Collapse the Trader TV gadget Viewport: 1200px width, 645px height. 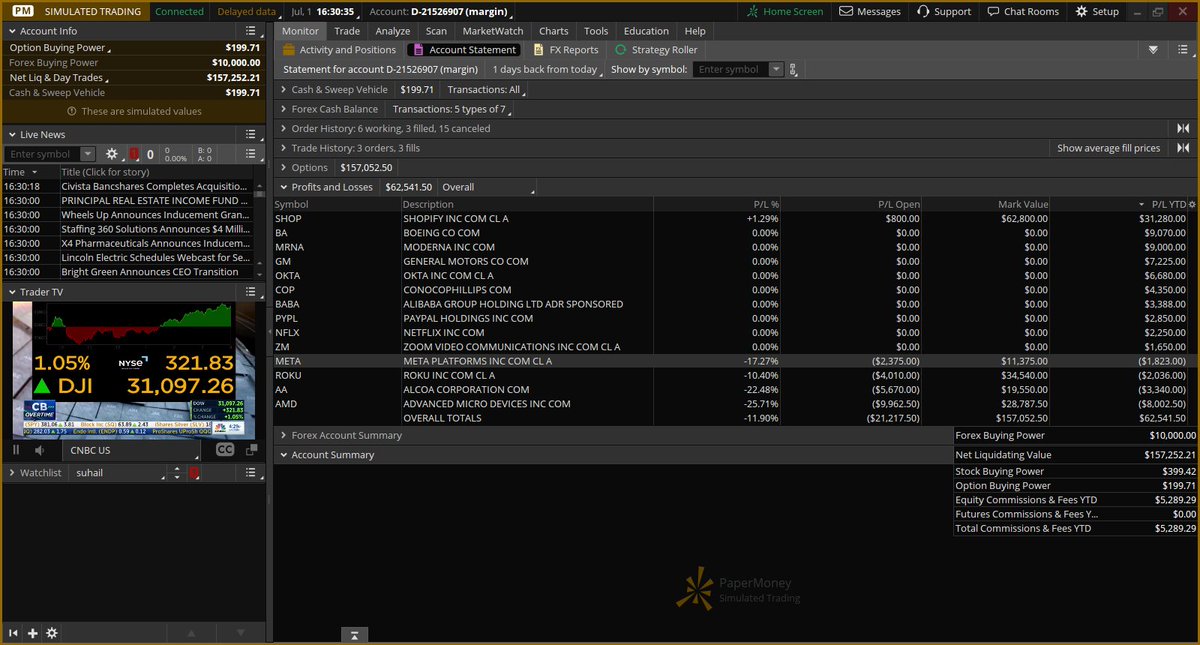11,291
